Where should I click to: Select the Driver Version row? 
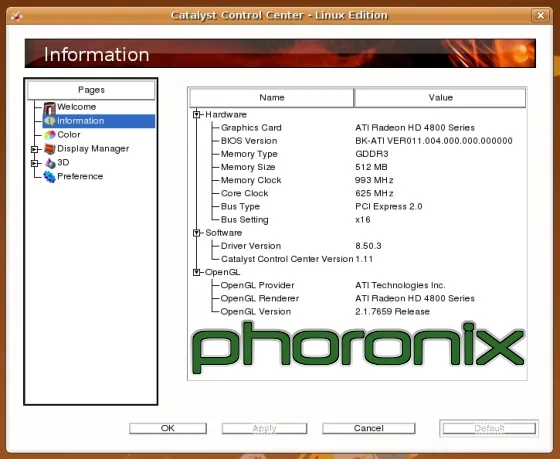click(x=358, y=246)
